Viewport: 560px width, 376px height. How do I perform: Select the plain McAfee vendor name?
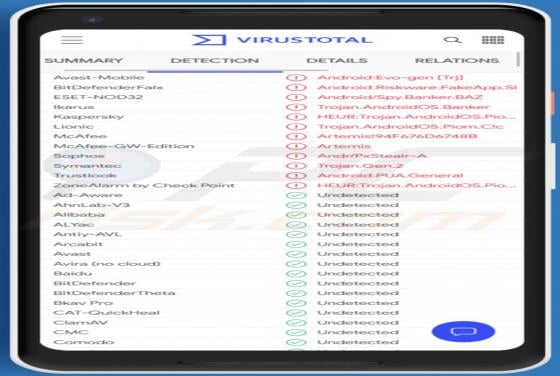coord(80,136)
